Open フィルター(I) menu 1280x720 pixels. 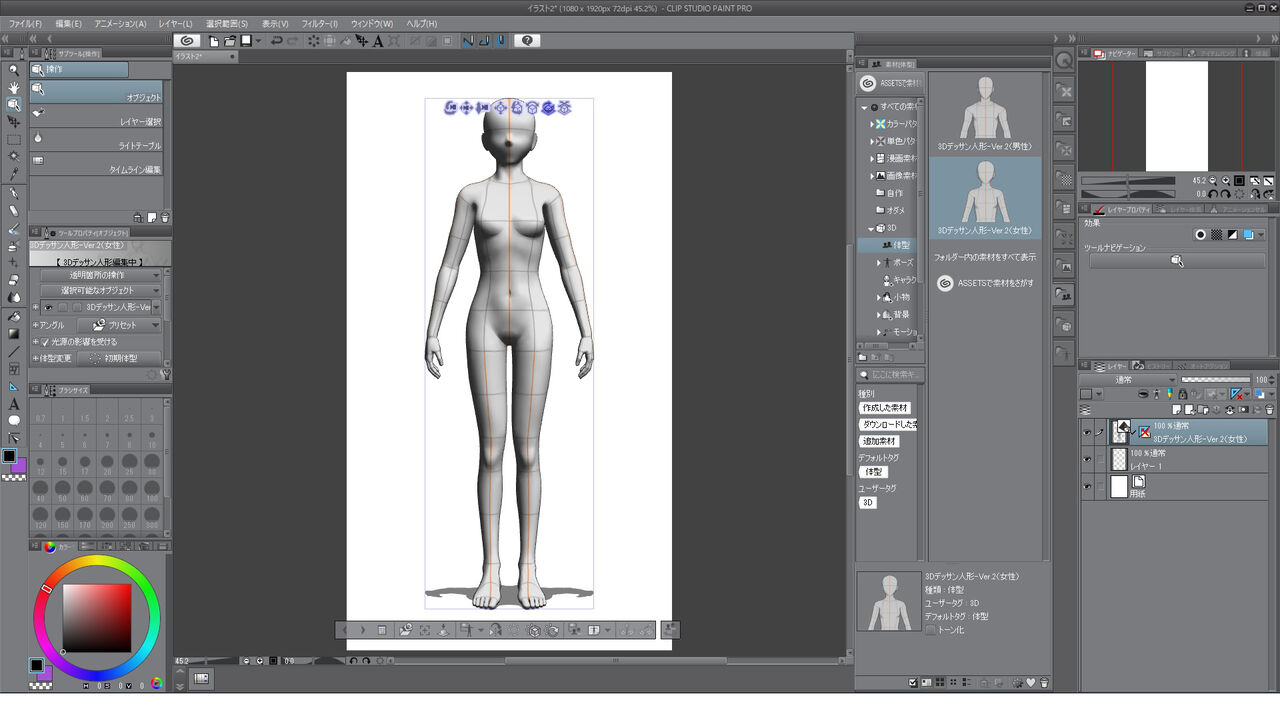tap(319, 23)
